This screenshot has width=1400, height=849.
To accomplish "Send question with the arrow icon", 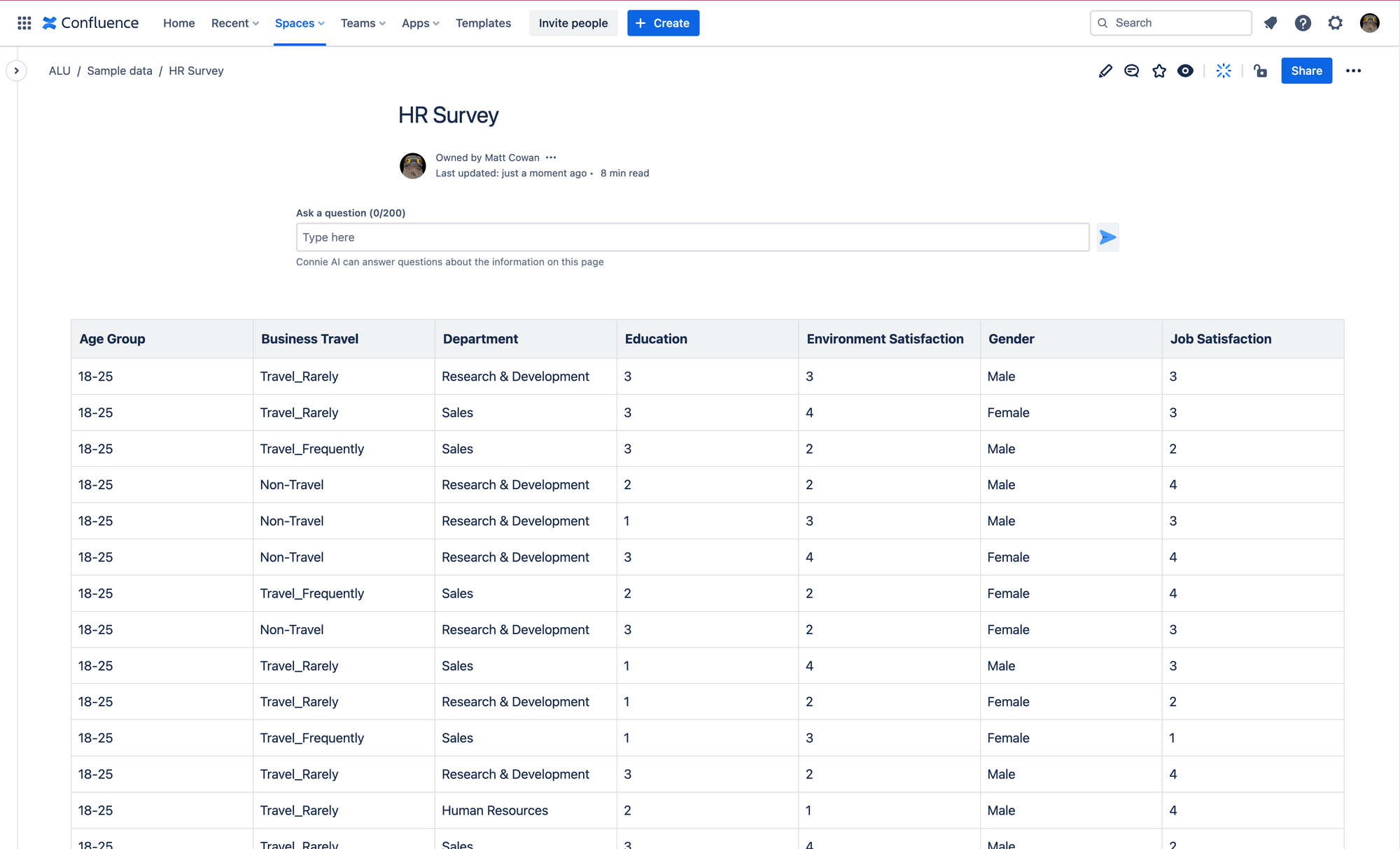I will 1107,237.
